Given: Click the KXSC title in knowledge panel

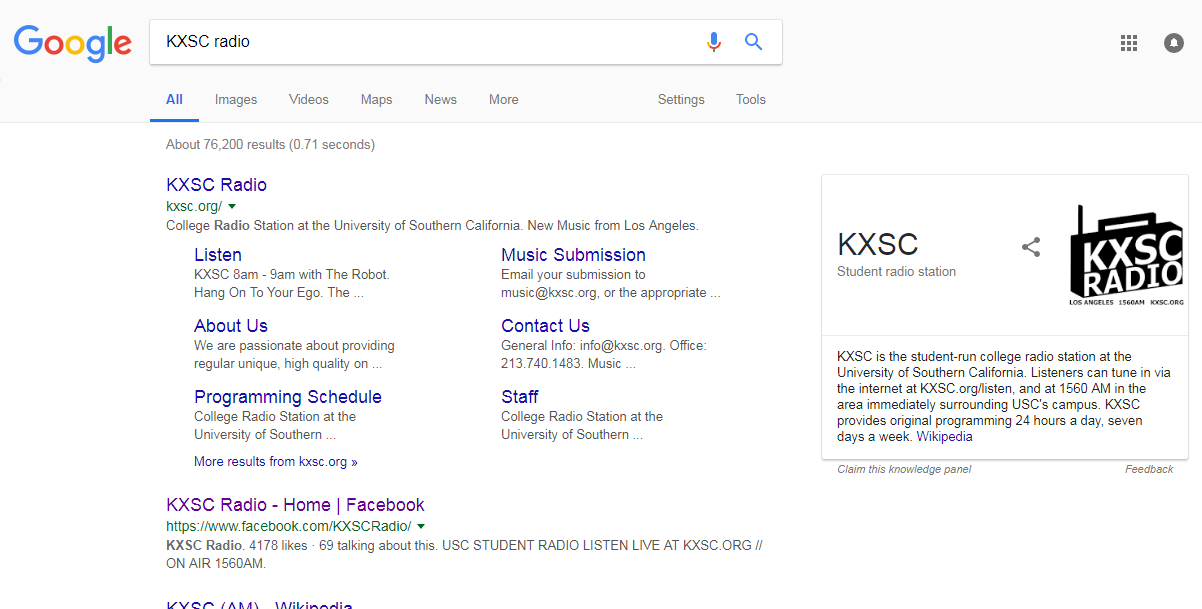Looking at the screenshot, I should click(x=877, y=244).
